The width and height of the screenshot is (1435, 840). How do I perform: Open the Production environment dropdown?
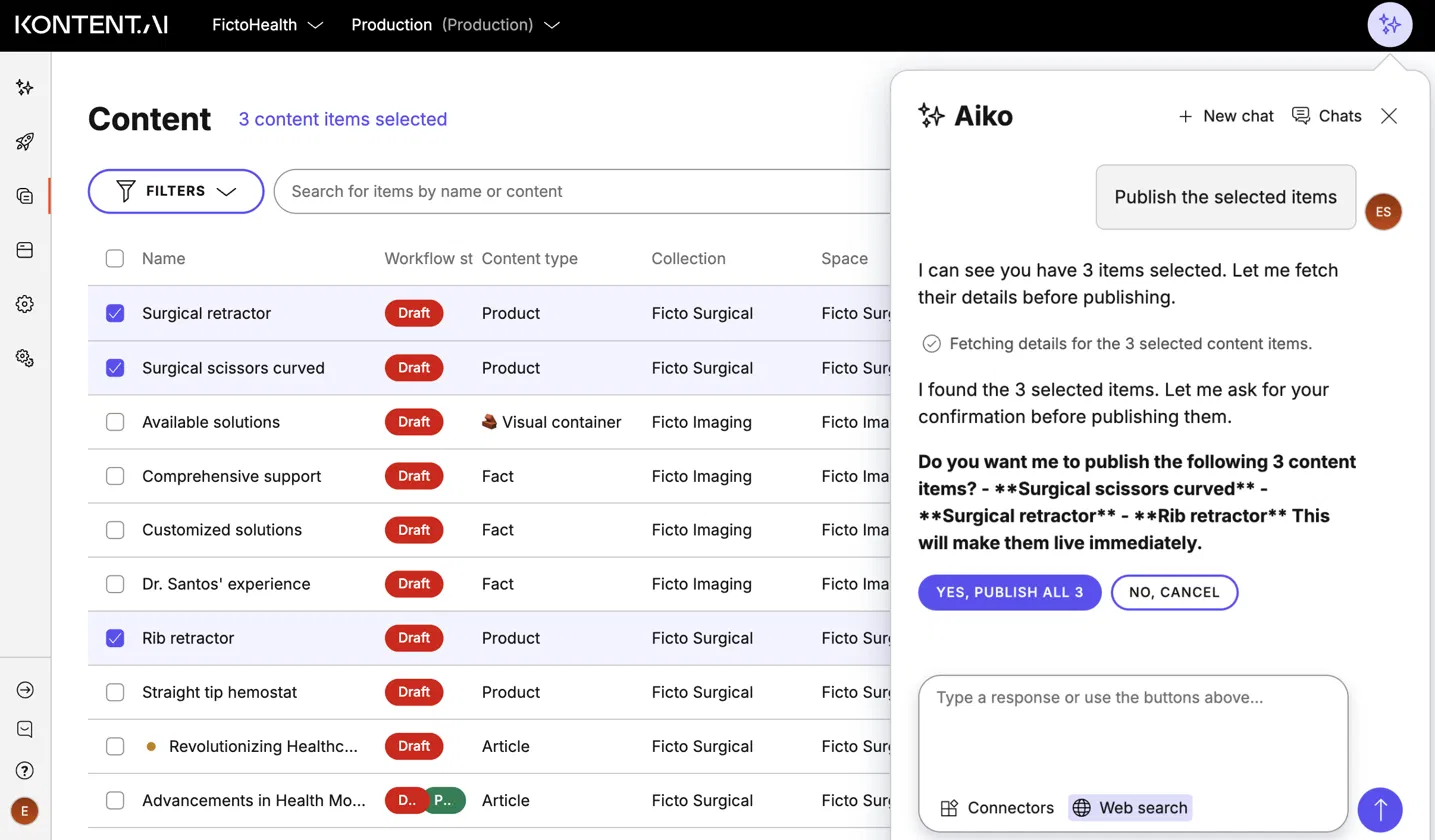pyautogui.click(x=455, y=25)
